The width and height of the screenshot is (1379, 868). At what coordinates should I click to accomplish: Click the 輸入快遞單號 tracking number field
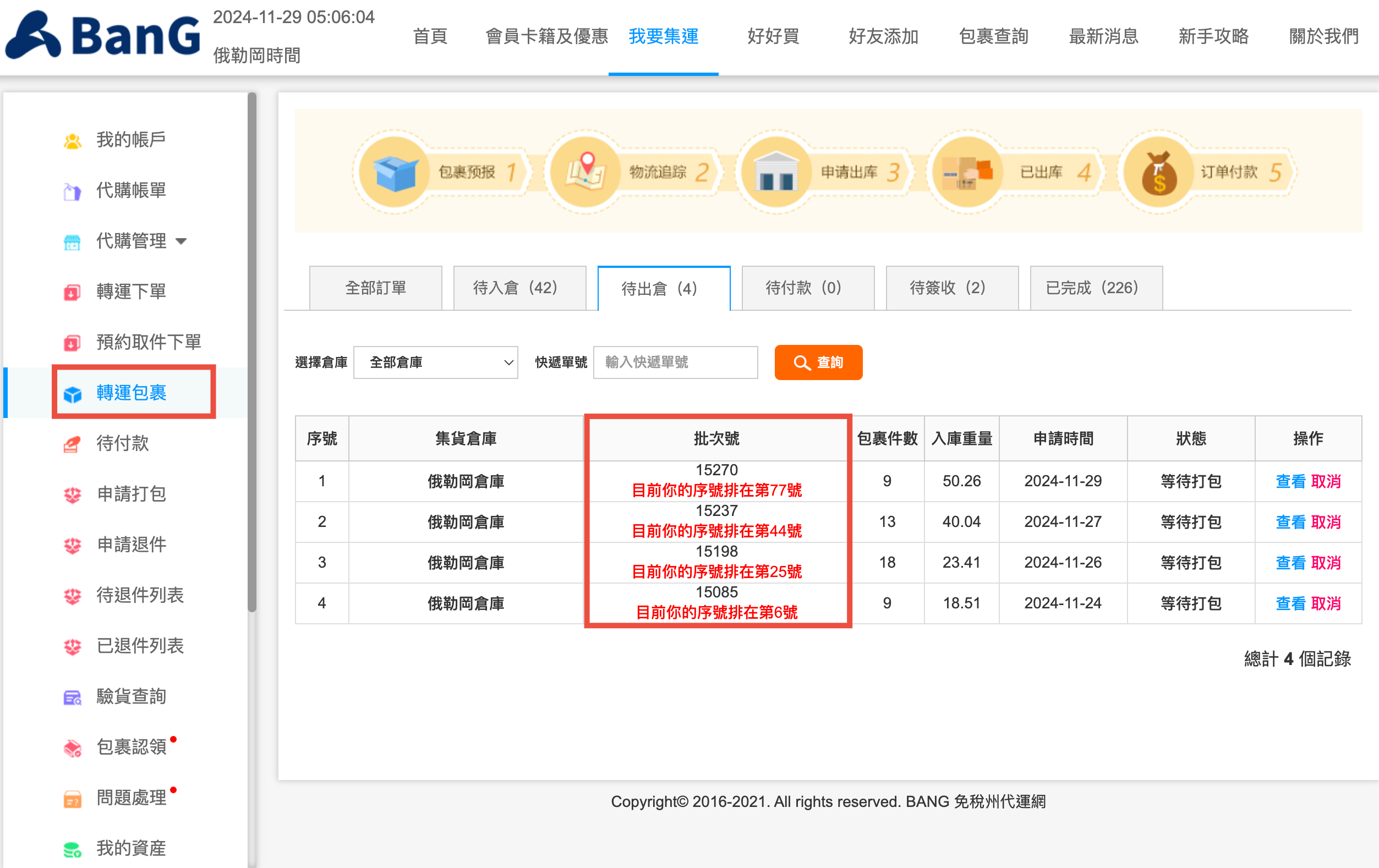tap(675, 362)
